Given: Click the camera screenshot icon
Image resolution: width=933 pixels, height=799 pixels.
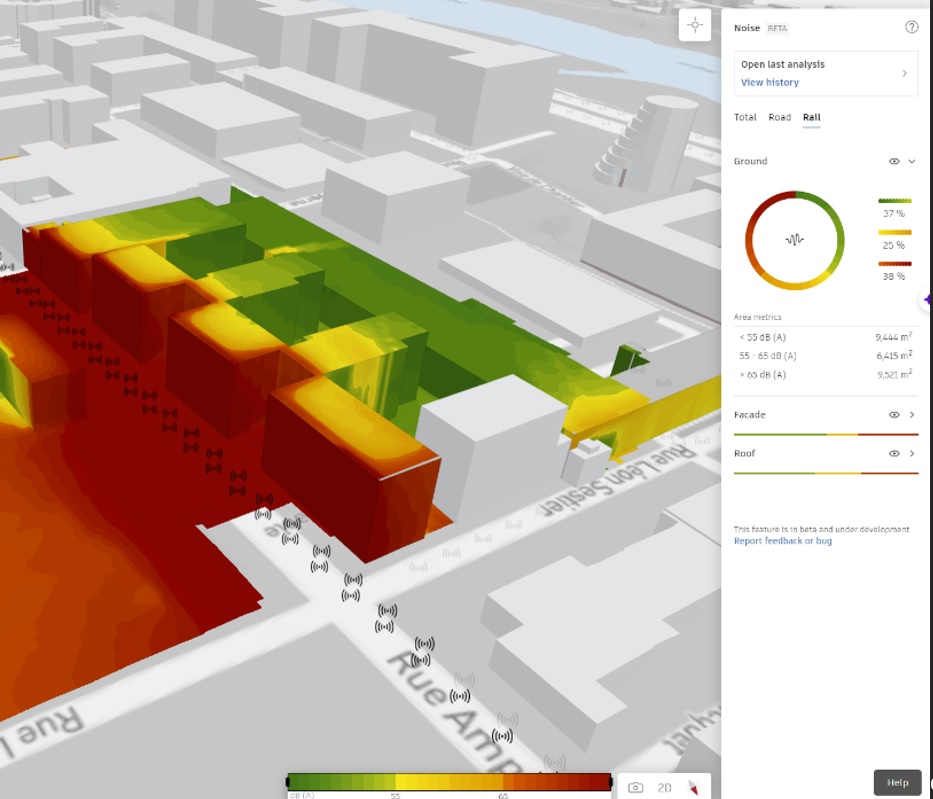Looking at the screenshot, I should (x=635, y=788).
